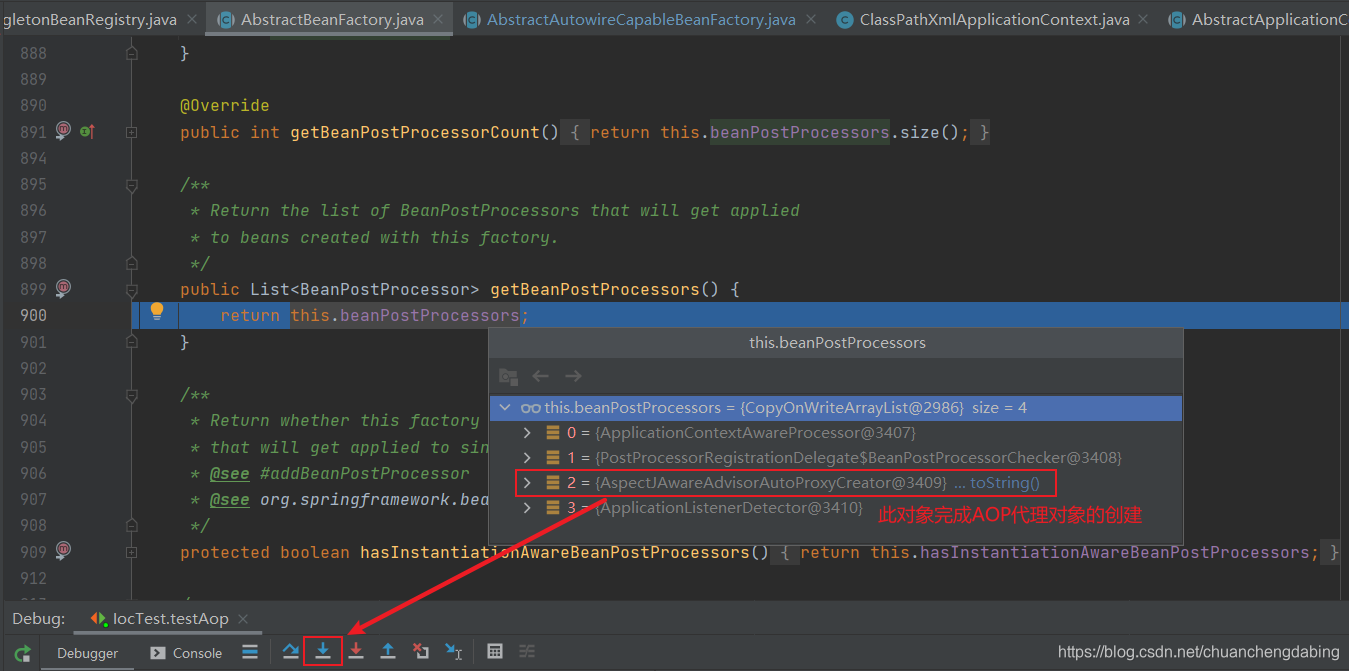The width and height of the screenshot is (1349, 671).
Task: Switch to the AbstractAutowireCapableBeanFactory.java tab
Action: point(641,19)
